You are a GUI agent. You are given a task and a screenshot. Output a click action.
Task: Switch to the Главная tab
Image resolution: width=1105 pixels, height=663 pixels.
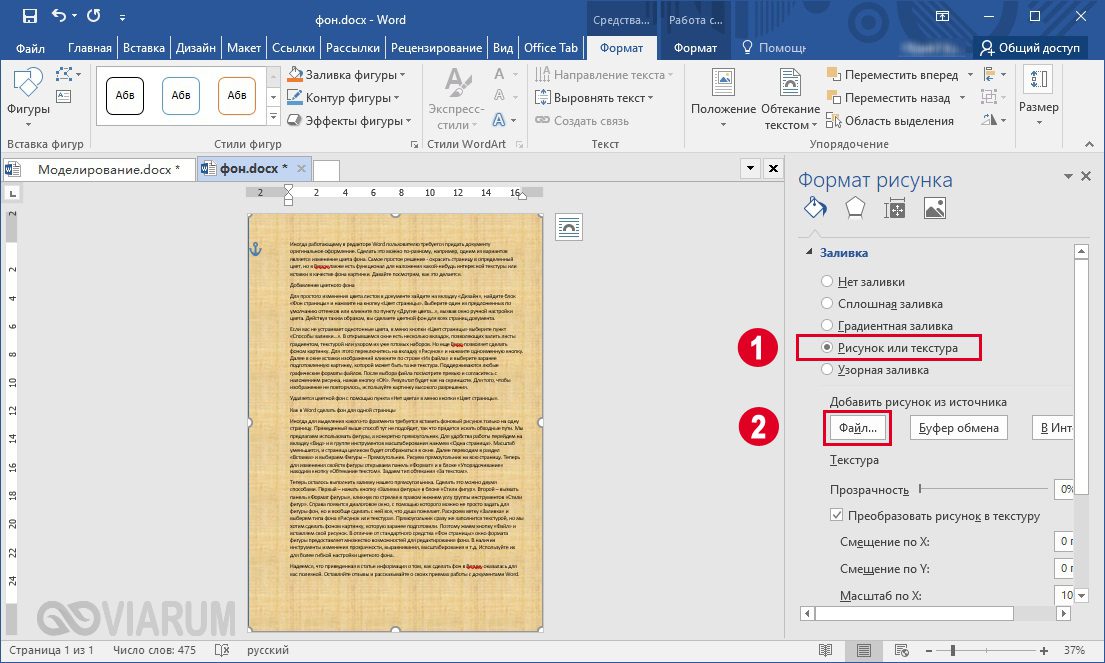tap(89, 48)
